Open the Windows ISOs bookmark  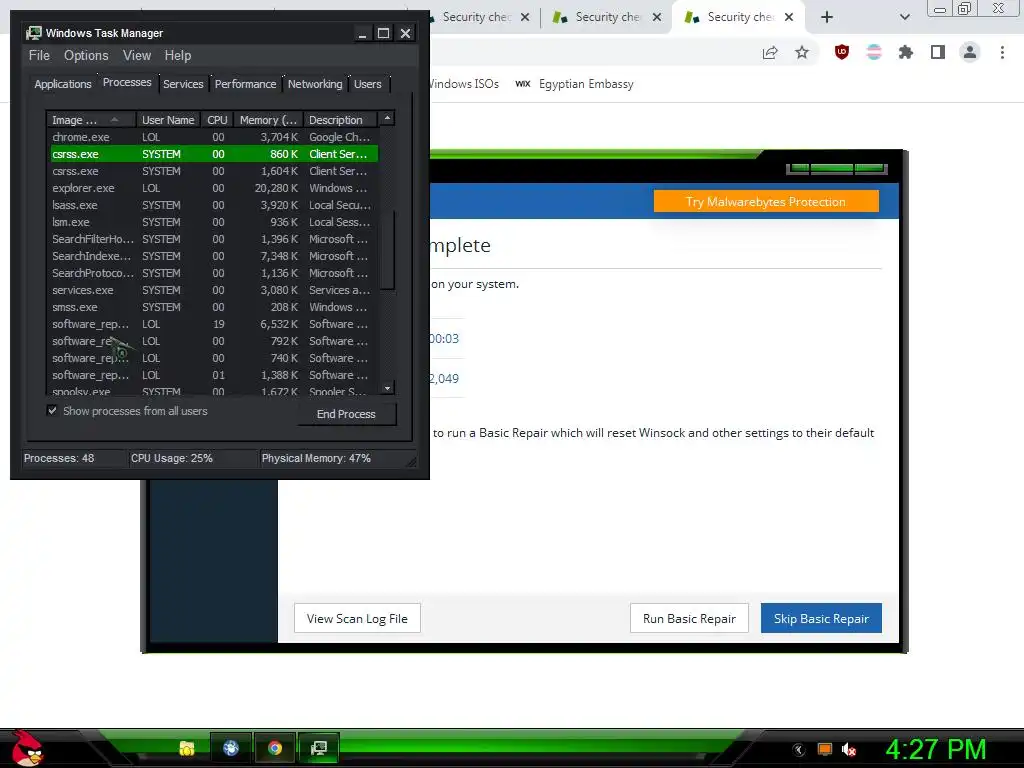point(465,84)
